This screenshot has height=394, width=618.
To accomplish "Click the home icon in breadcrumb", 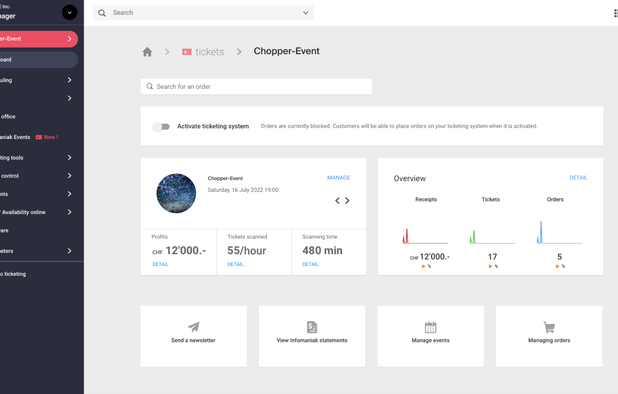I will pos(147,52).
